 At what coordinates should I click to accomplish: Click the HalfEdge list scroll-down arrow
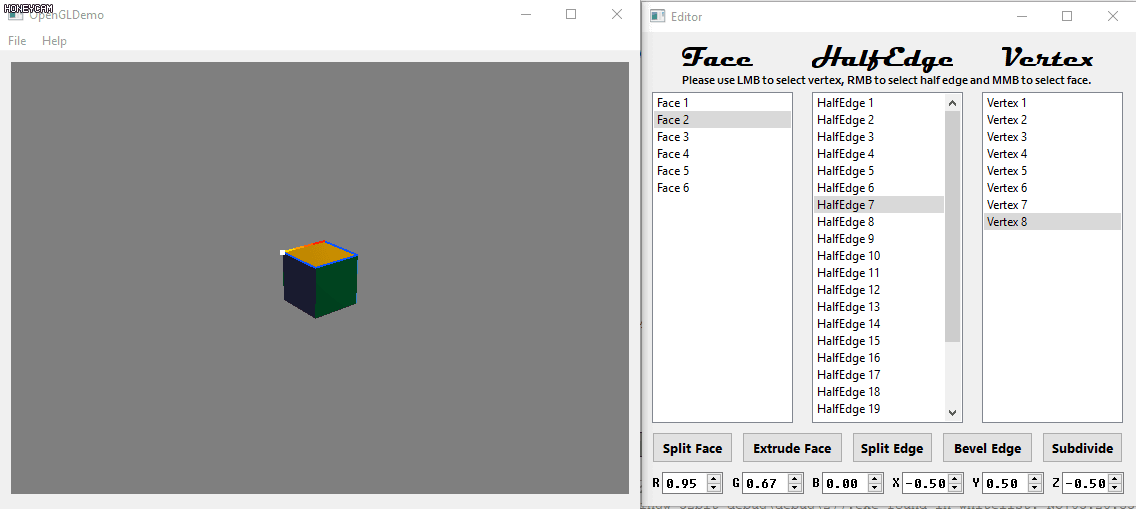(953, 412)
